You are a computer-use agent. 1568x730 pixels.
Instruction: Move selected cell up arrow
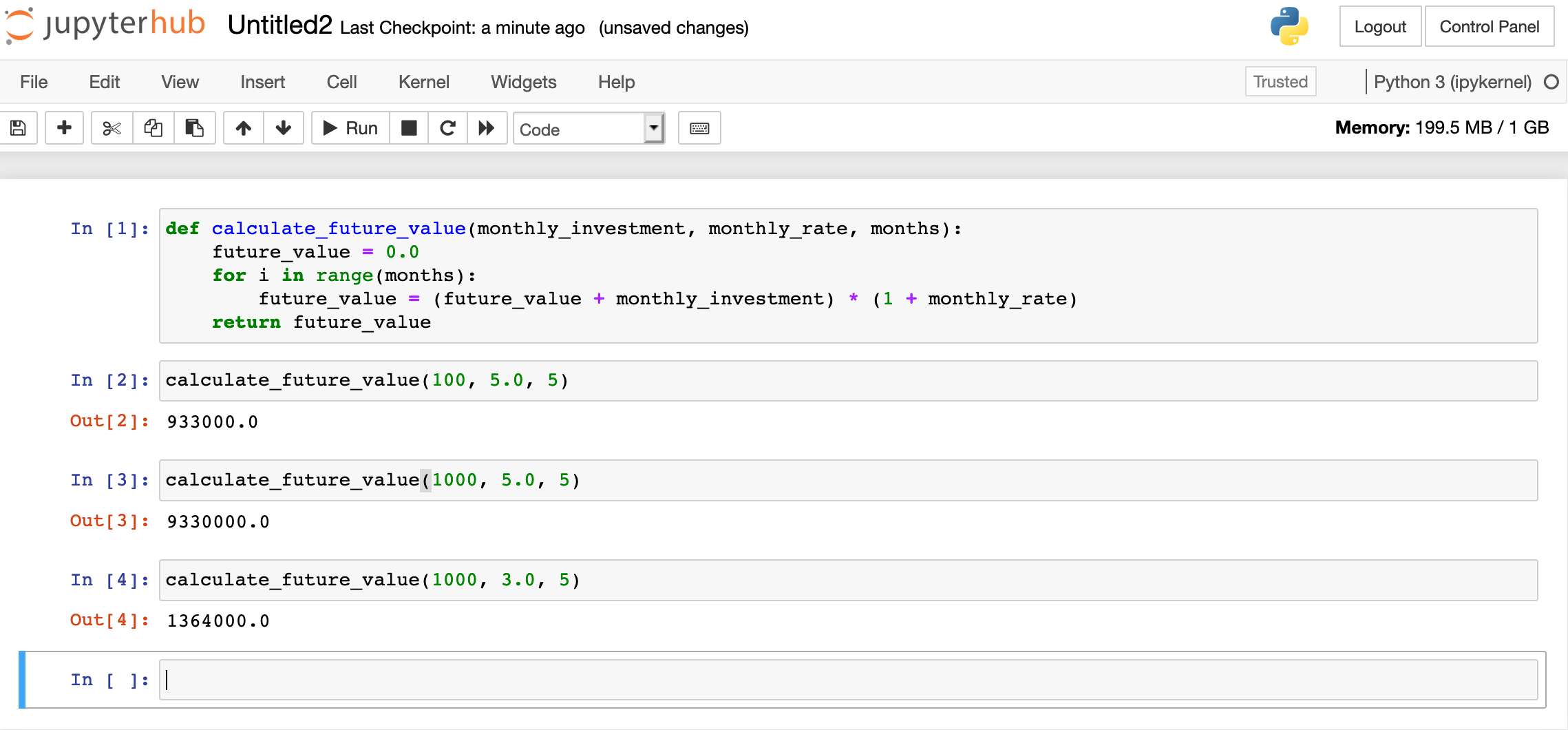coord(244,128)
